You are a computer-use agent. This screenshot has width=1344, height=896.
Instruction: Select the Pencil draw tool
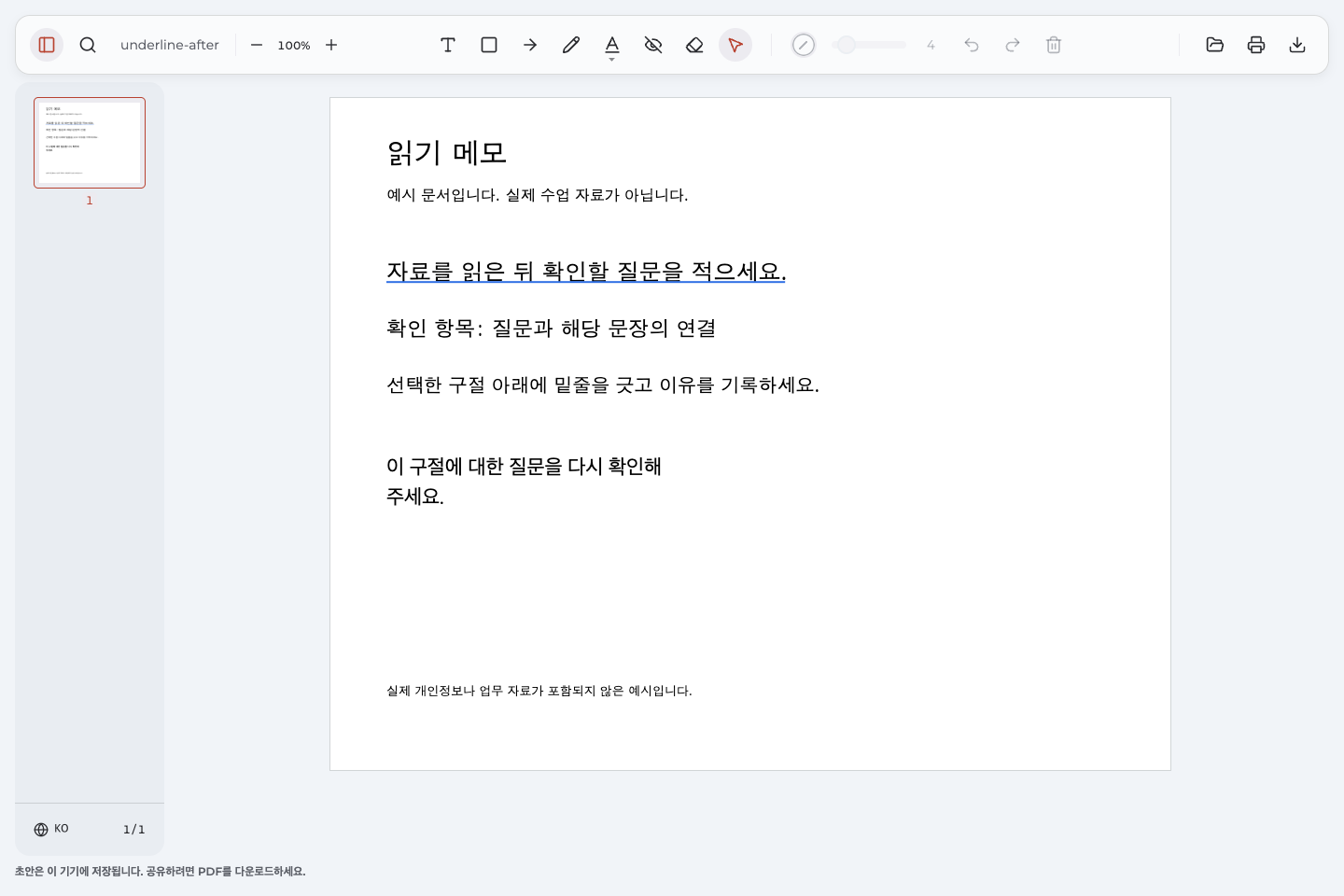[x=571, y=45]
